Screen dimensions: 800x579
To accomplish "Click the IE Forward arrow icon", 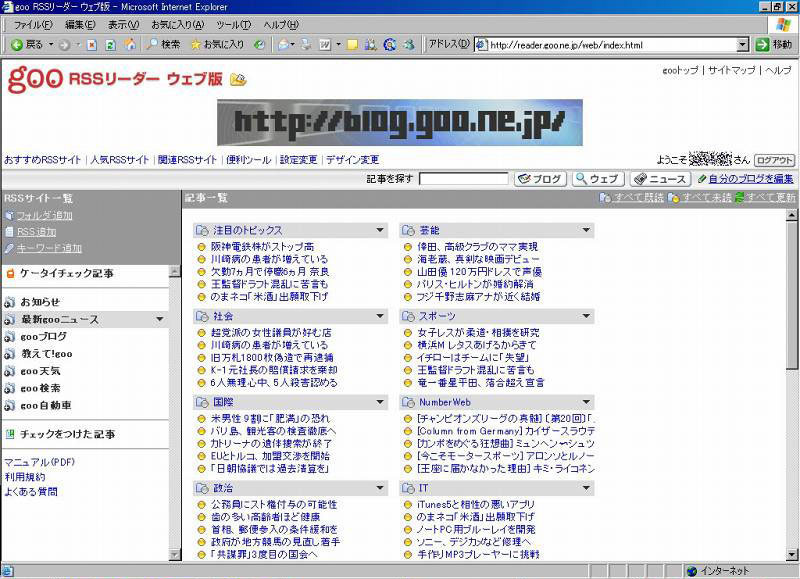I will click(64, 45).
